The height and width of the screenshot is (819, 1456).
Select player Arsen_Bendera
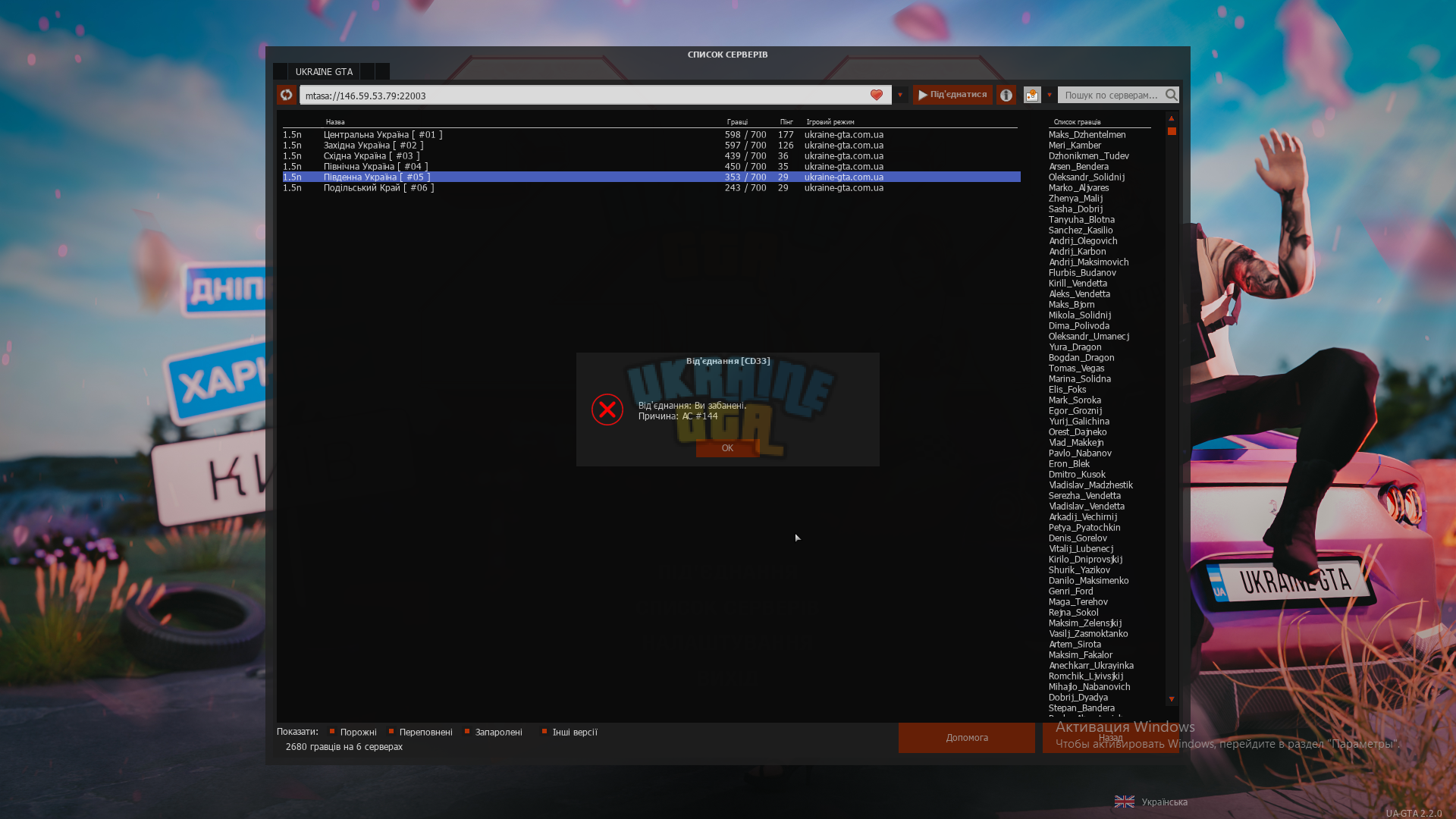tap(1078, 166)
